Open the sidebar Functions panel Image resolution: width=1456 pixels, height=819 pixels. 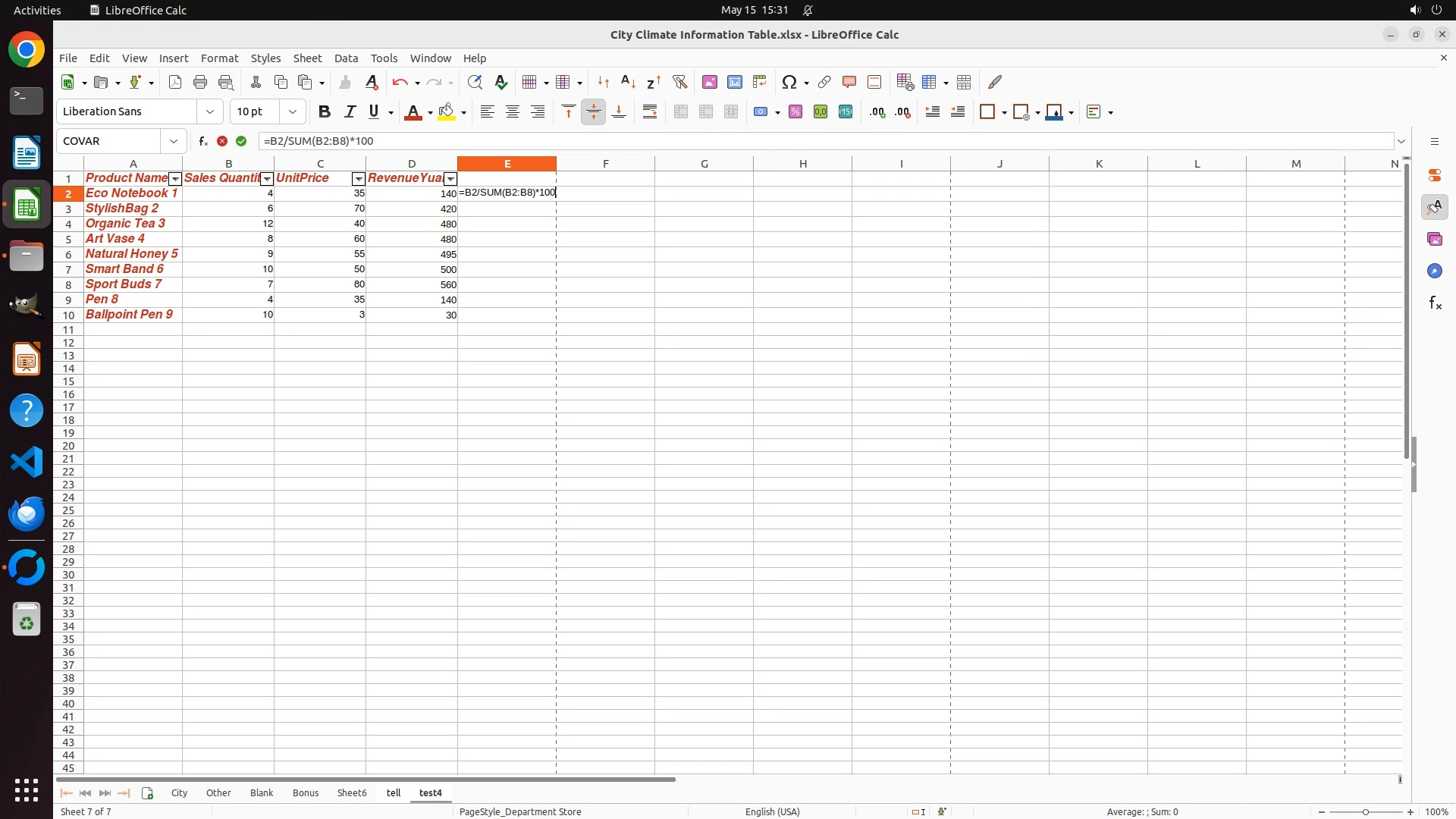1435,303
